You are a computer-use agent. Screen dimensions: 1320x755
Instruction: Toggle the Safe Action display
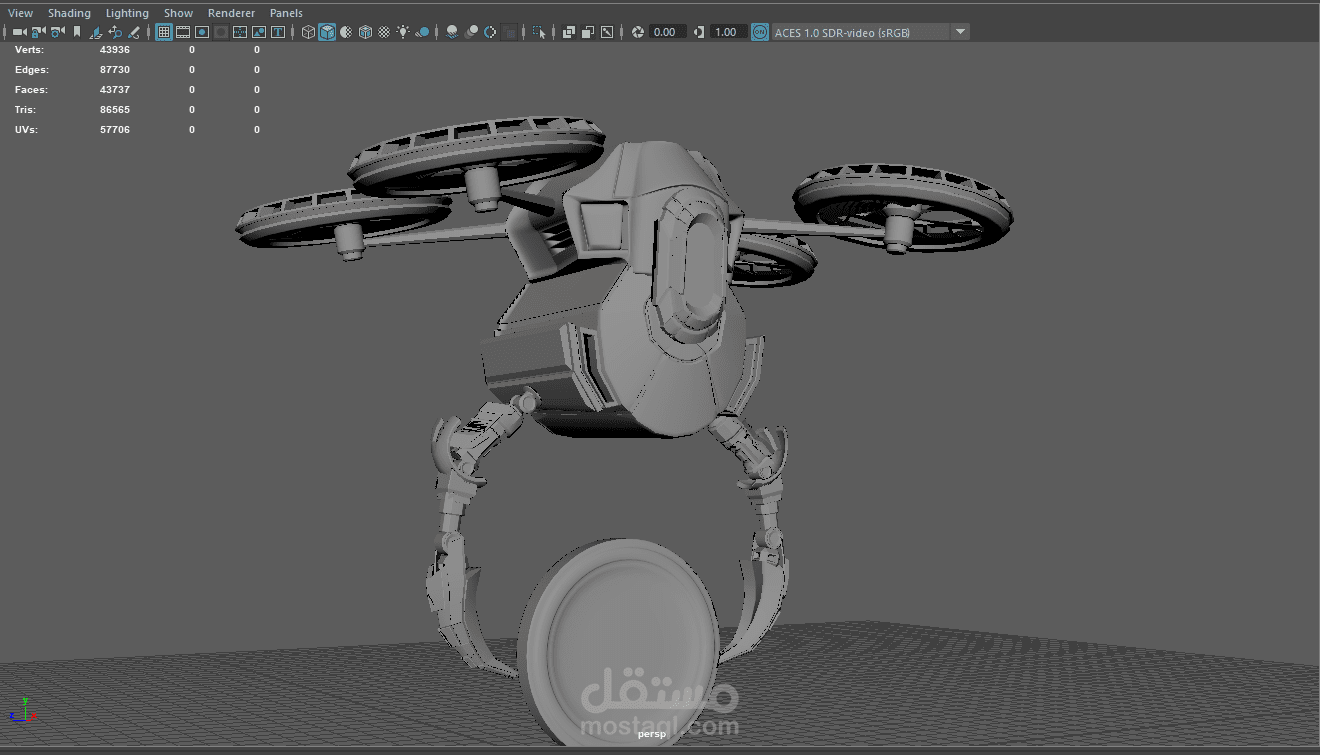coord(259,32)
